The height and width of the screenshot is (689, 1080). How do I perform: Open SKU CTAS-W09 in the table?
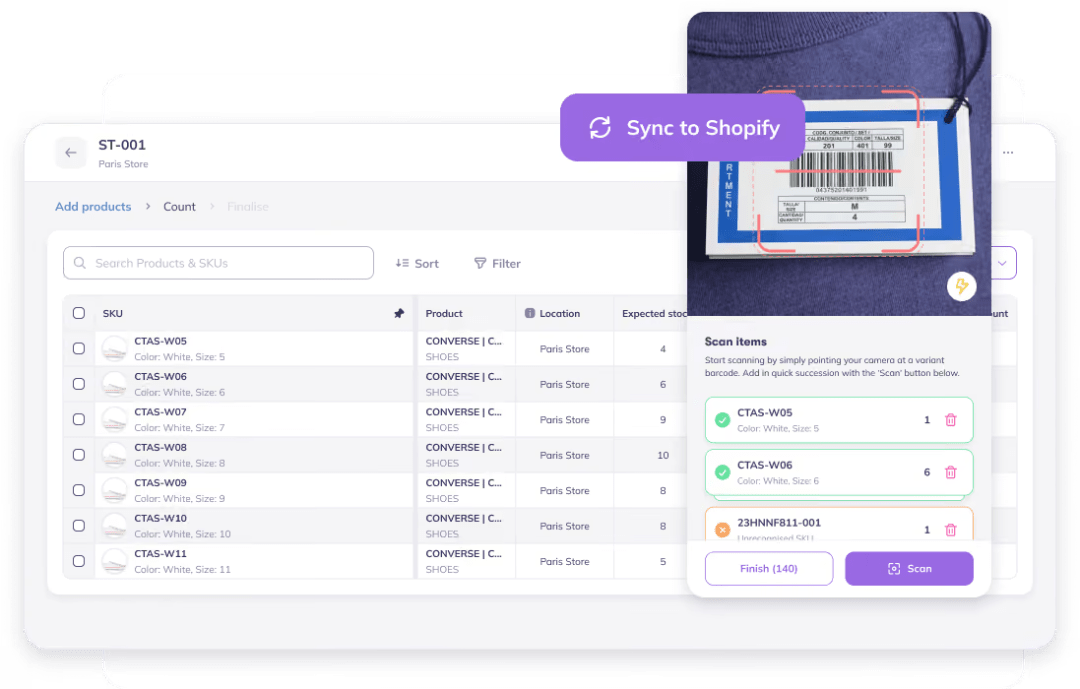point(160,483)
